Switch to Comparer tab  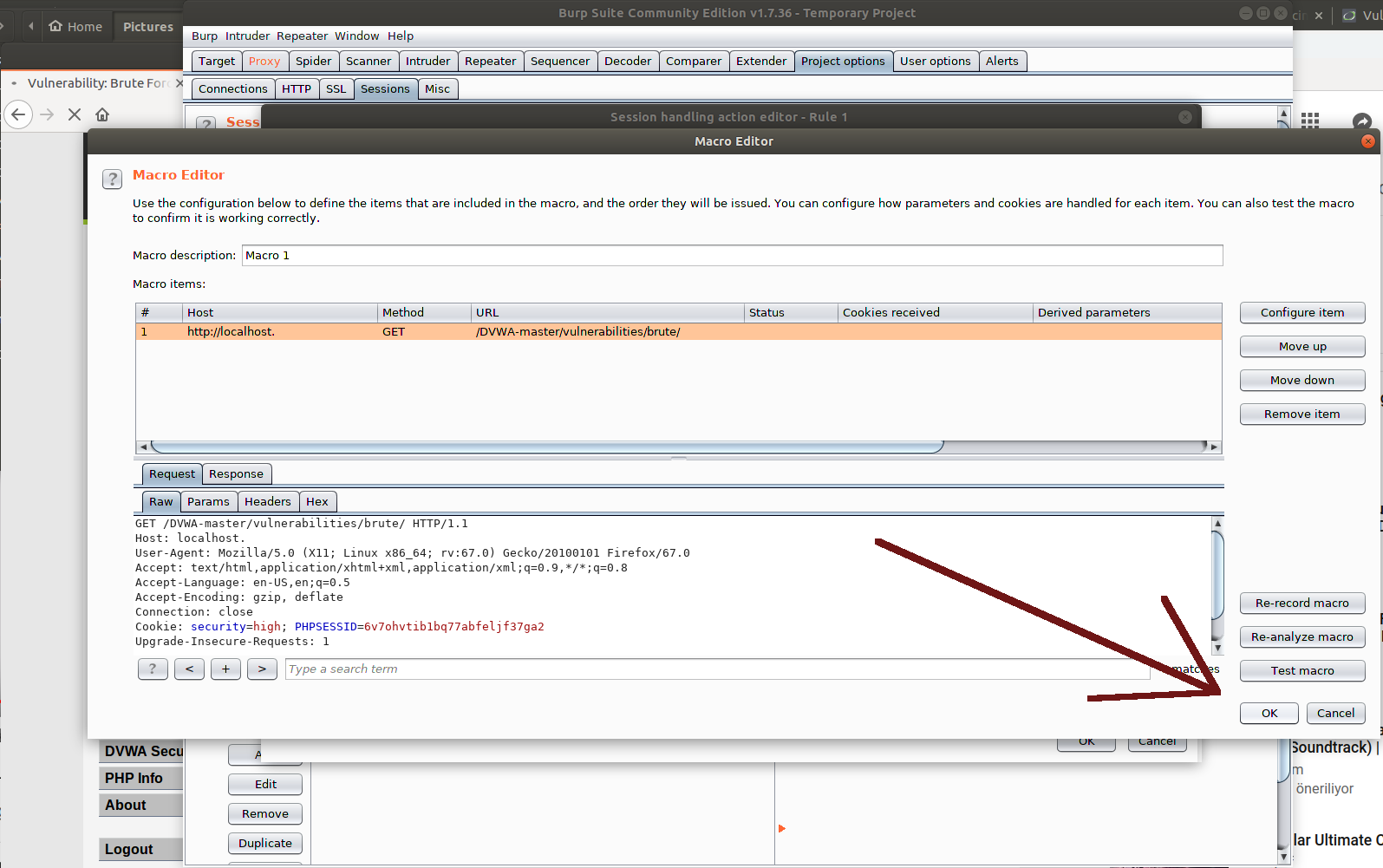click(x=694, y=61)
